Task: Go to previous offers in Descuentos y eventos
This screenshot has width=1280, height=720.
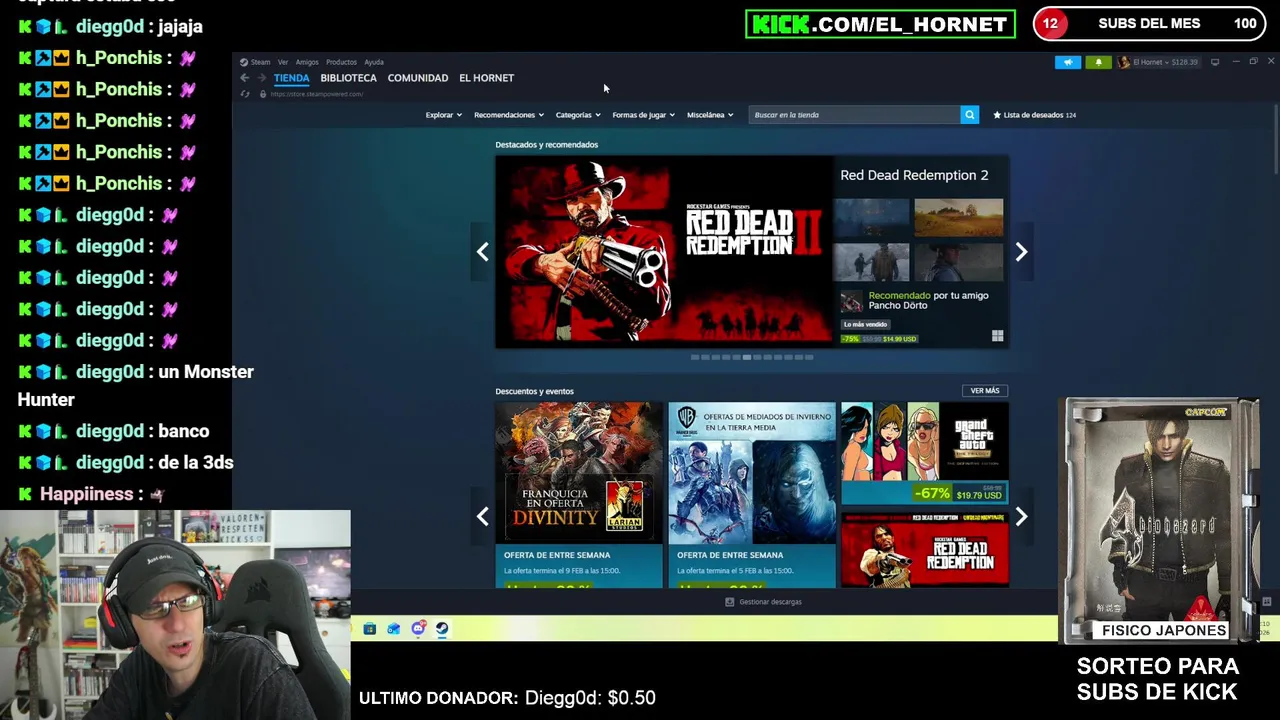Action: [x=482, y=516]
